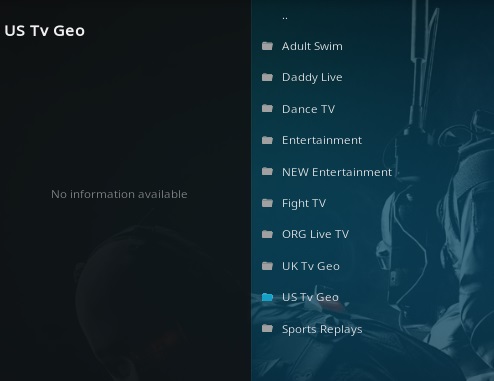Click the highlighted blue US Tv Geo folder icon
Screen dimensions: 494x381
coord(267,297)
